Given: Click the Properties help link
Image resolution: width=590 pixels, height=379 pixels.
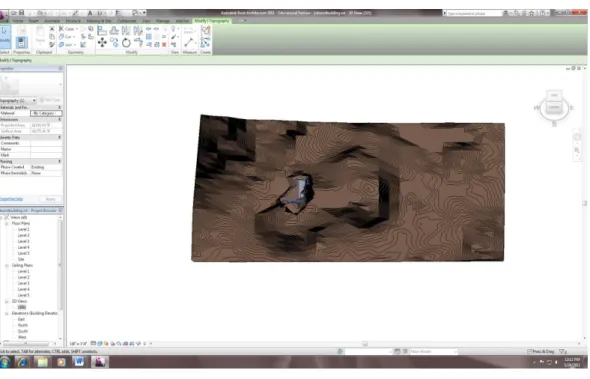Looking at the screenshot, I should point(11,199).
